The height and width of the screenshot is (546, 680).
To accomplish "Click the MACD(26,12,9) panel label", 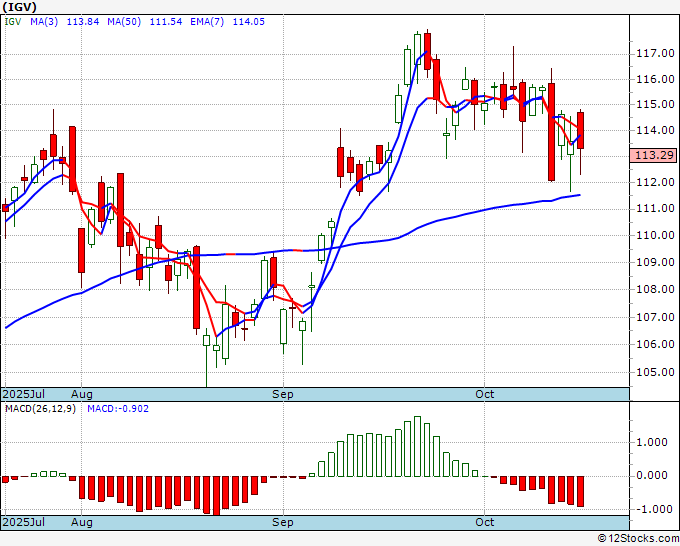I will coord(40,409).
